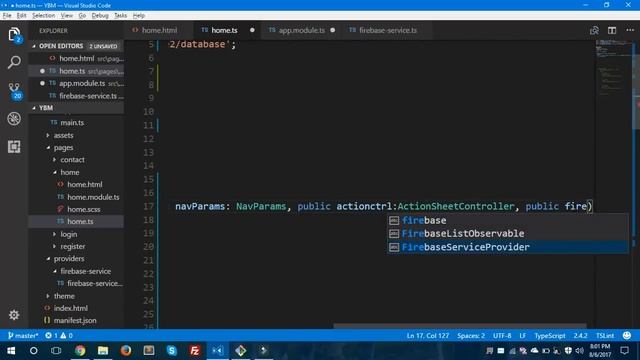Open the Debug view in activity bar

(x=14, y=119)
